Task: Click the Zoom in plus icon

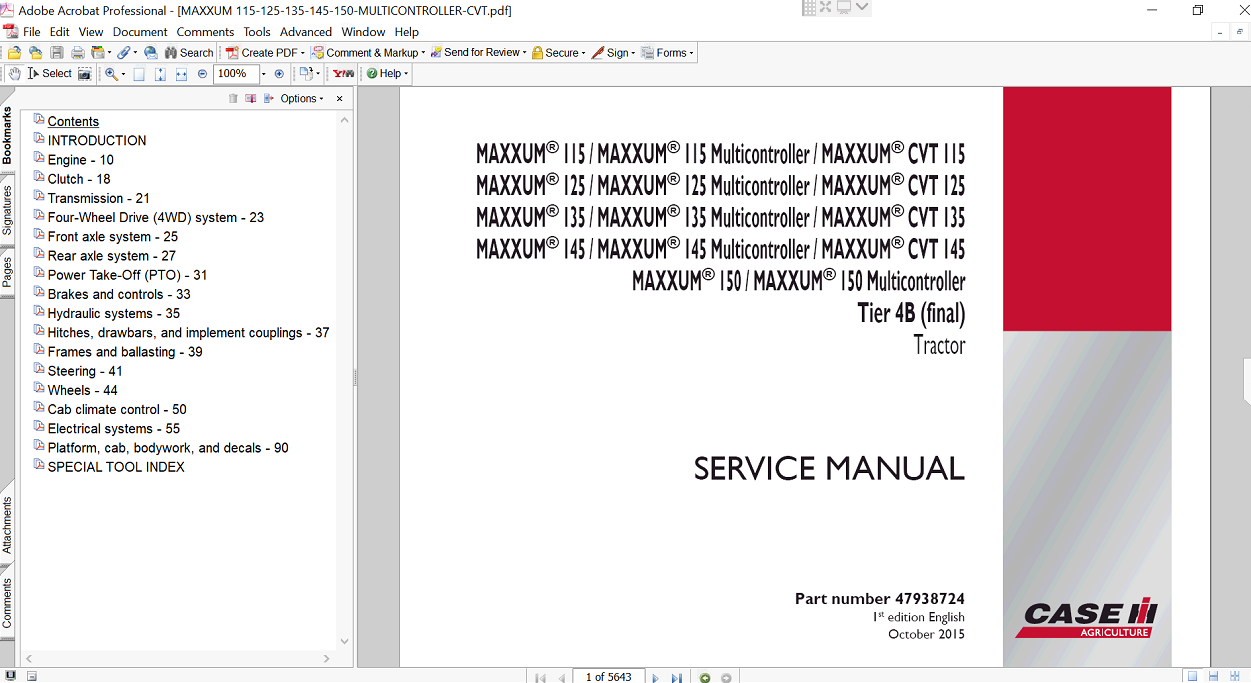Action: pos(279,74)
